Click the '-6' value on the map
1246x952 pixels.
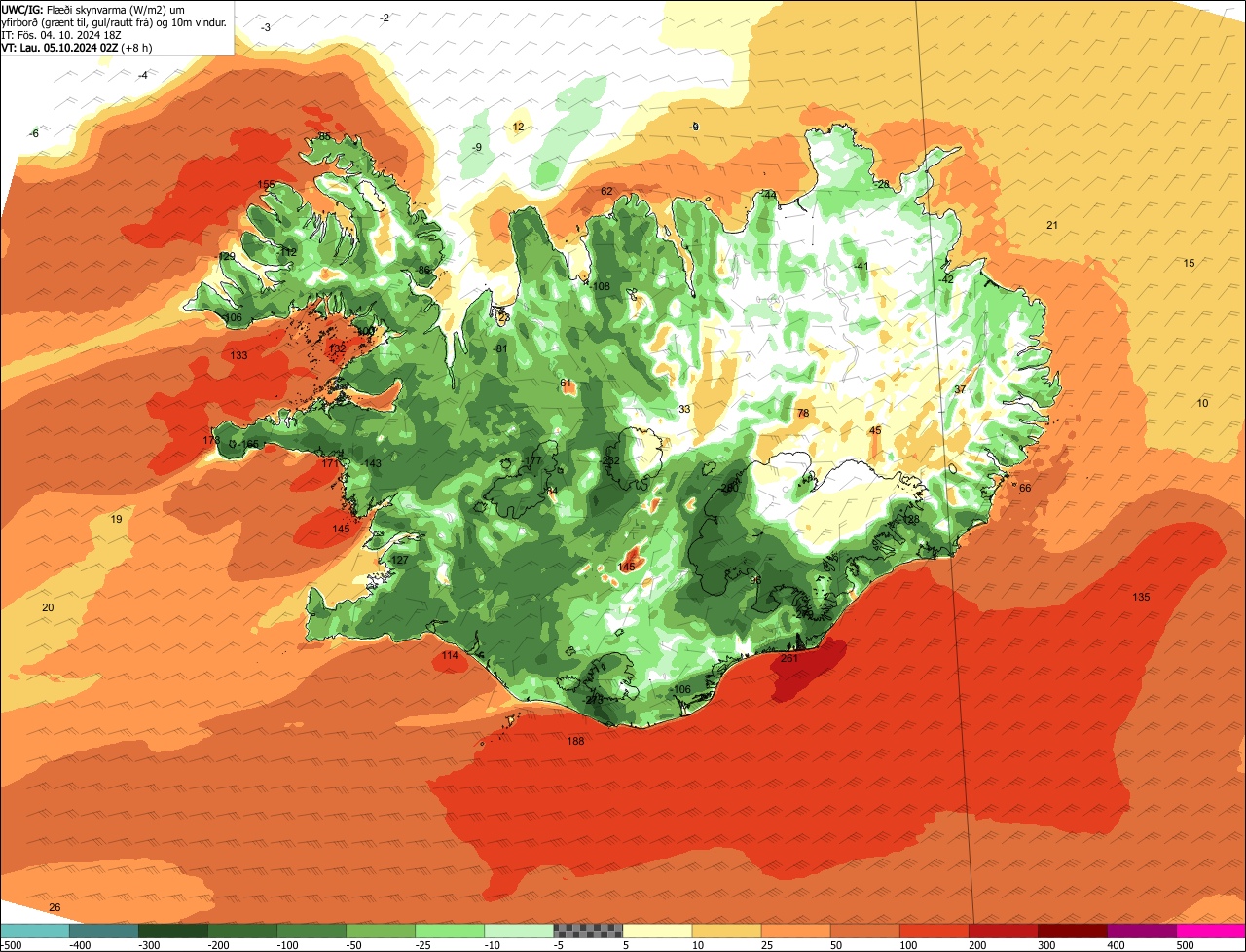click(x=34, y=134)
